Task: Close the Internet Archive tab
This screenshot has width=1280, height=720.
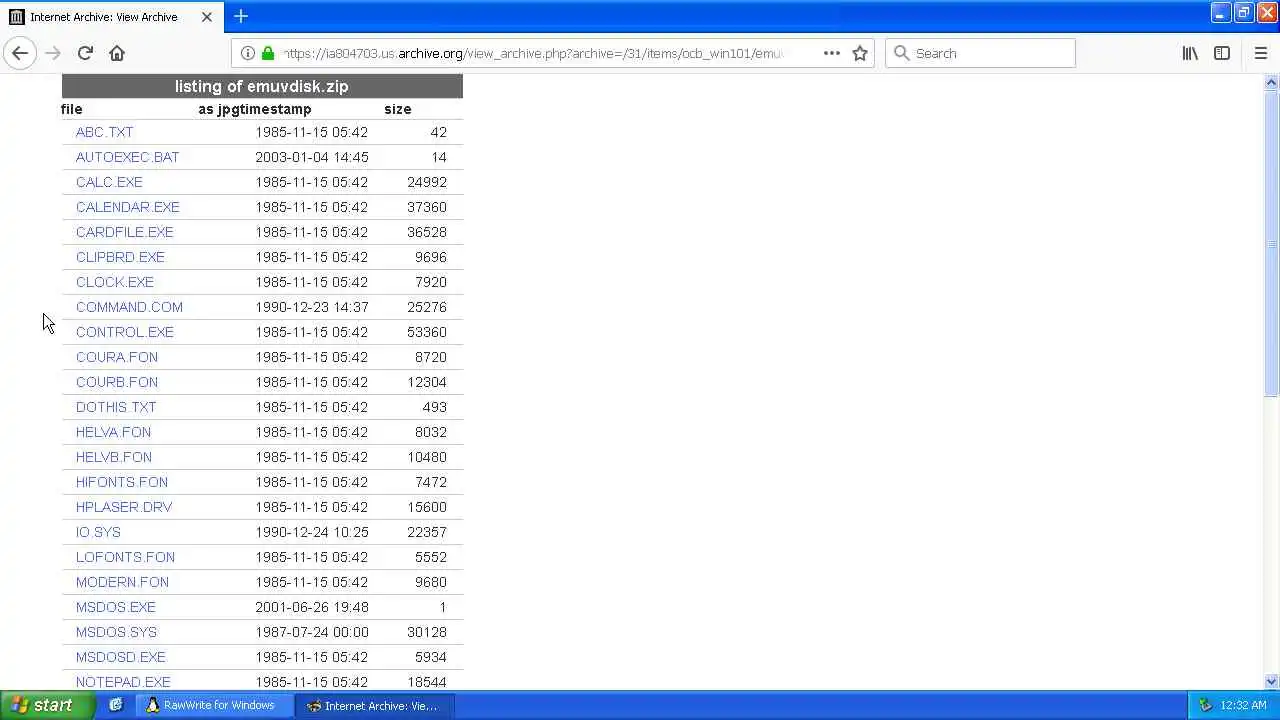Action: [x=207, y=17]
